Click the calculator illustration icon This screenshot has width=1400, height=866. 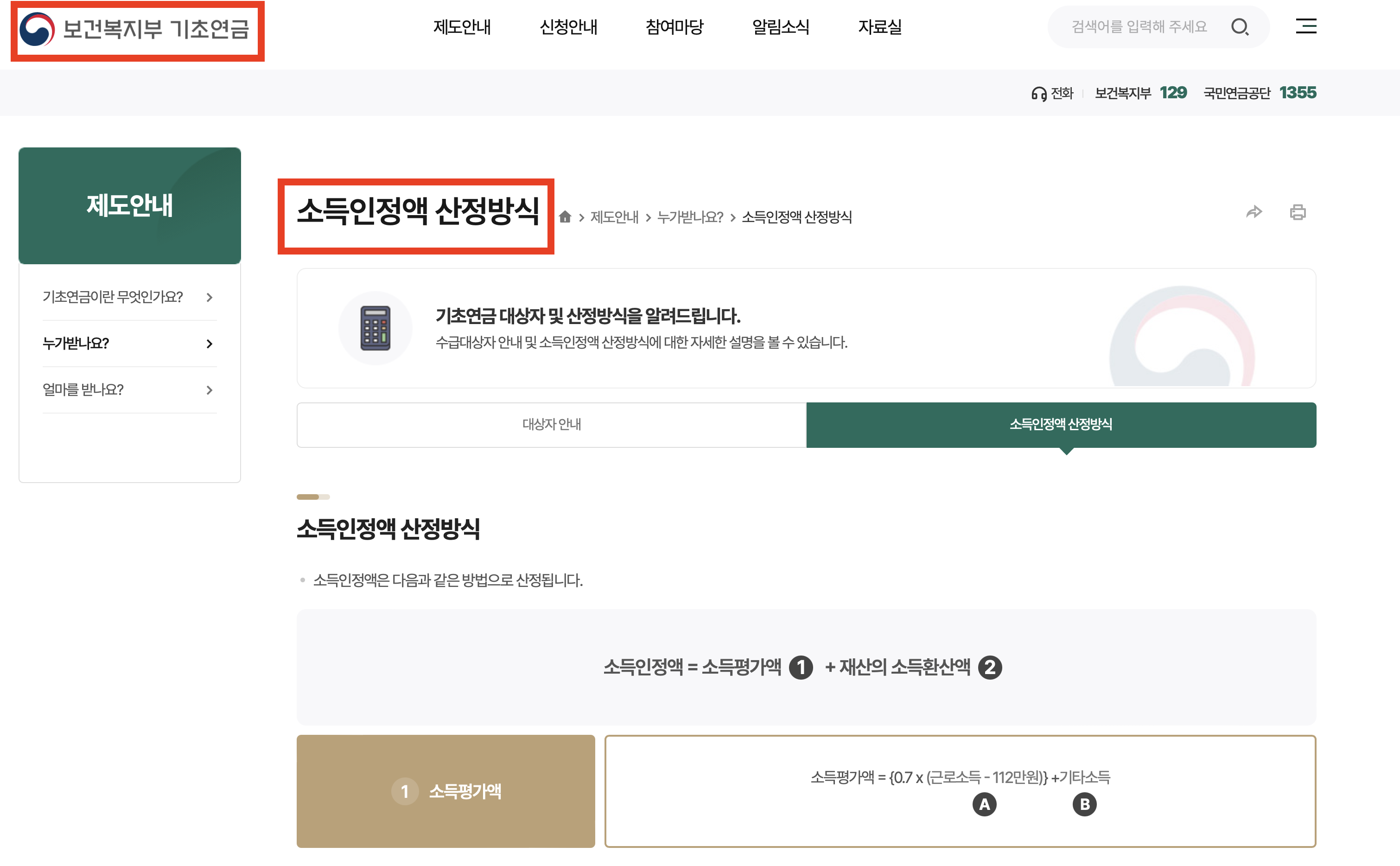[x=375, y=328]
